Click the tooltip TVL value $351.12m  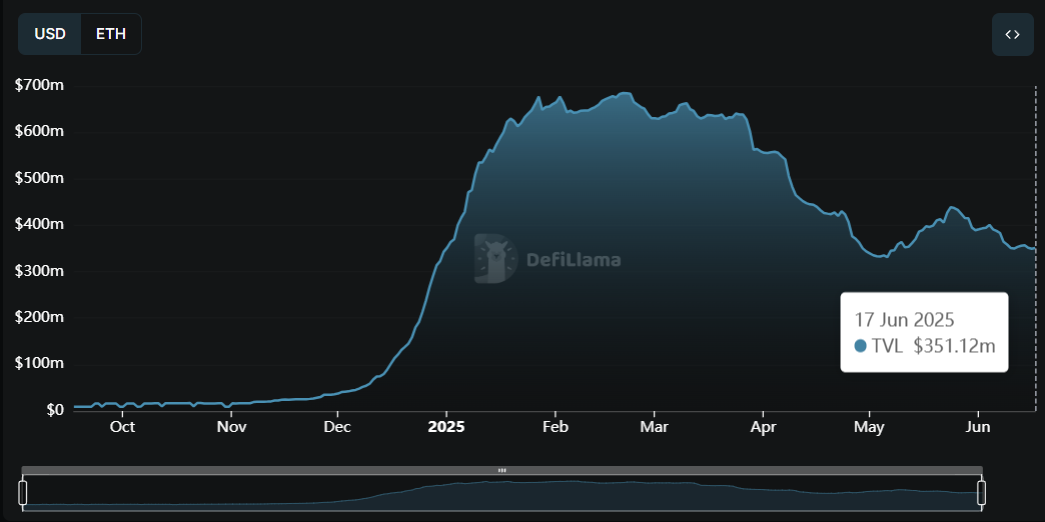[954, 346]
